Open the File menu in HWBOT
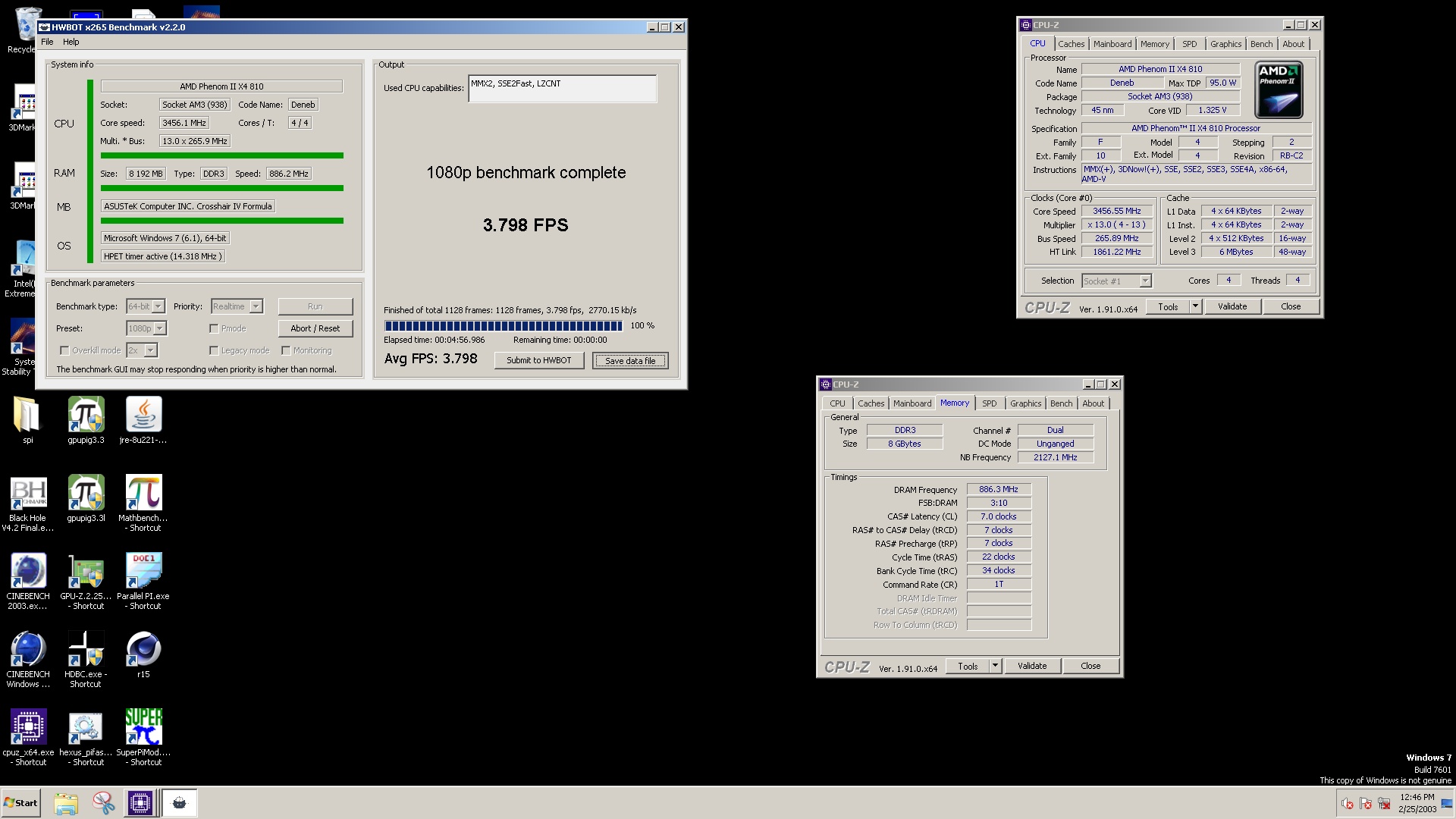The height and width of the screenshot is (819, 1456). coord(47,42)
